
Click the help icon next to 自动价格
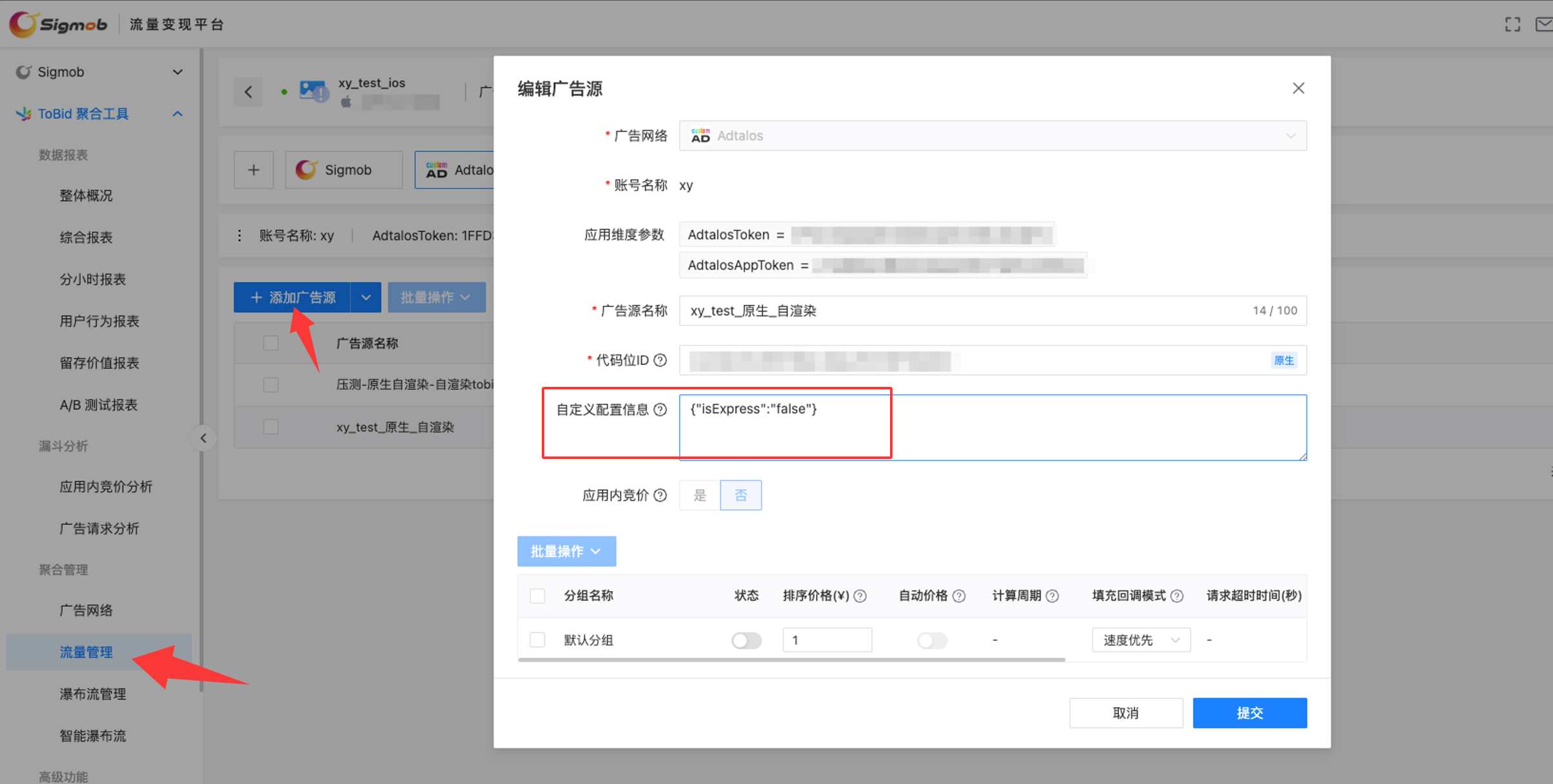pyautogui.click(x=959, y=596)
